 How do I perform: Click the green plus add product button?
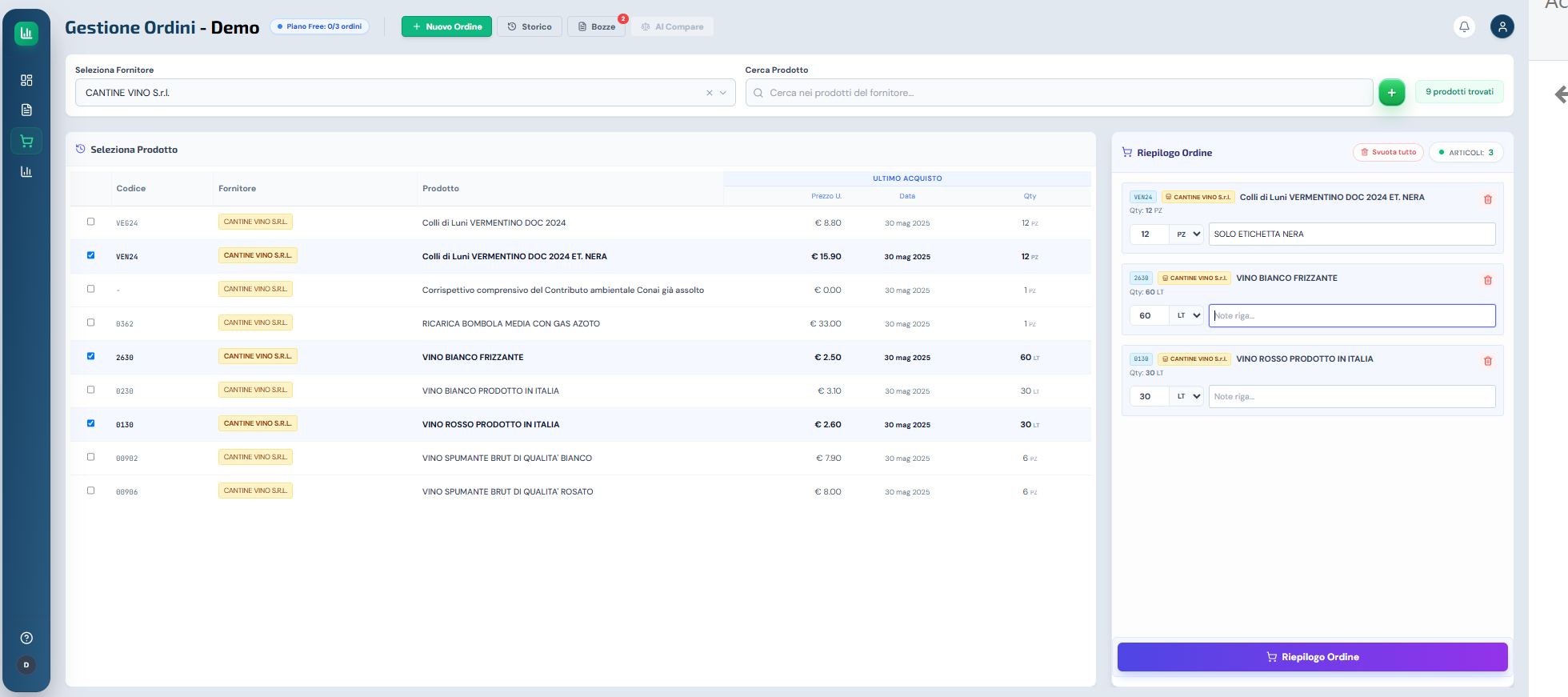coord(1392,93)
